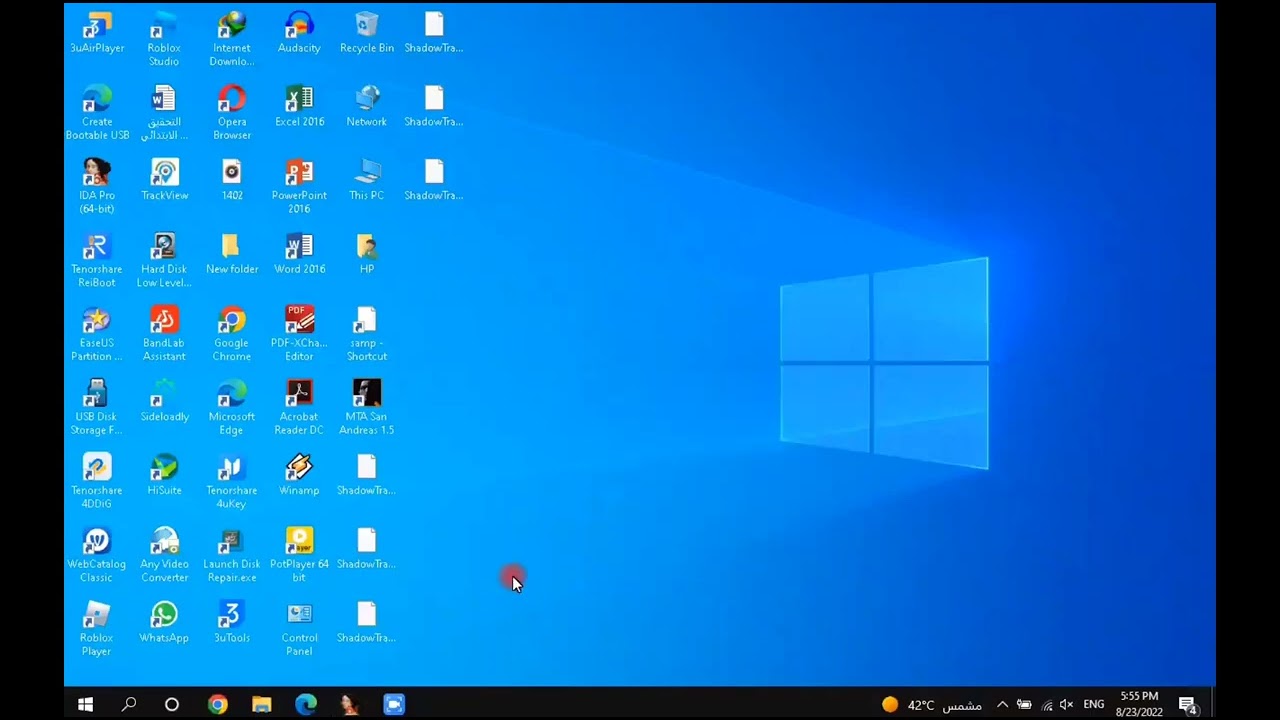
Task: Launch Roblox Studio from the desktop
Action: (164, 39)
